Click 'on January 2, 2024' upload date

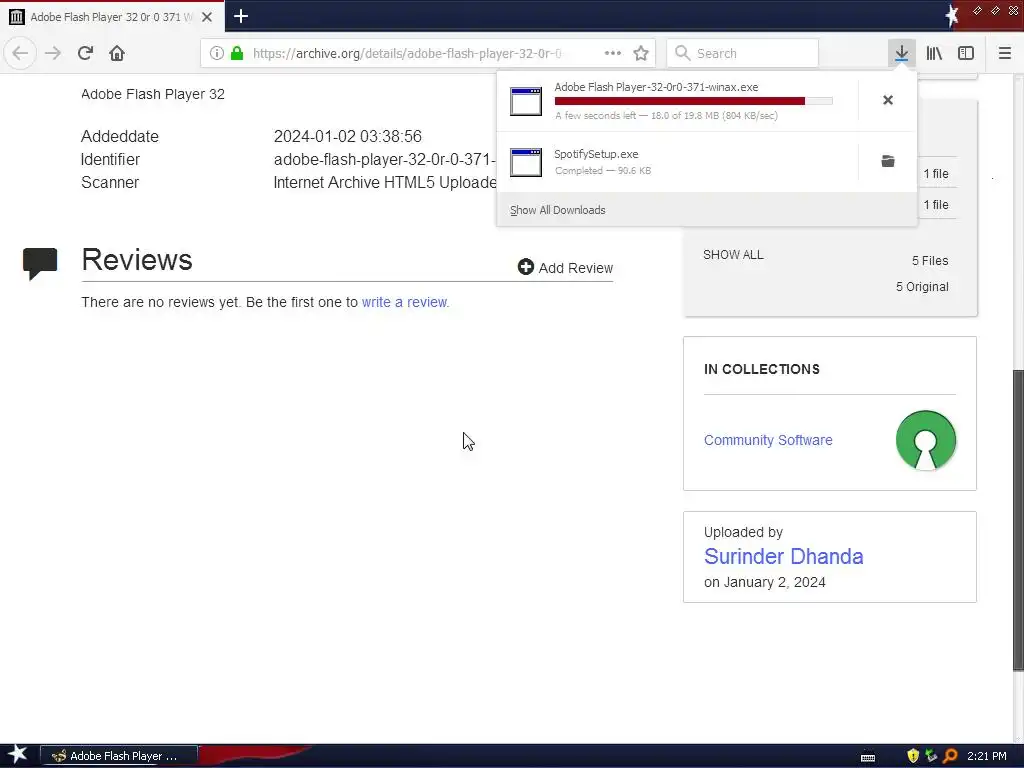[765, 583]
